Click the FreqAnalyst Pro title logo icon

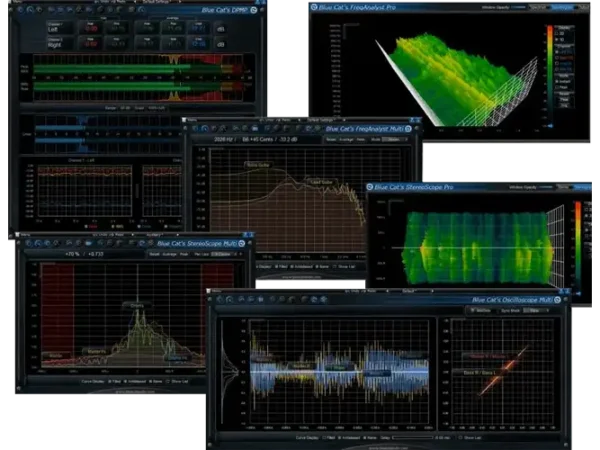[x=314, y=7]
